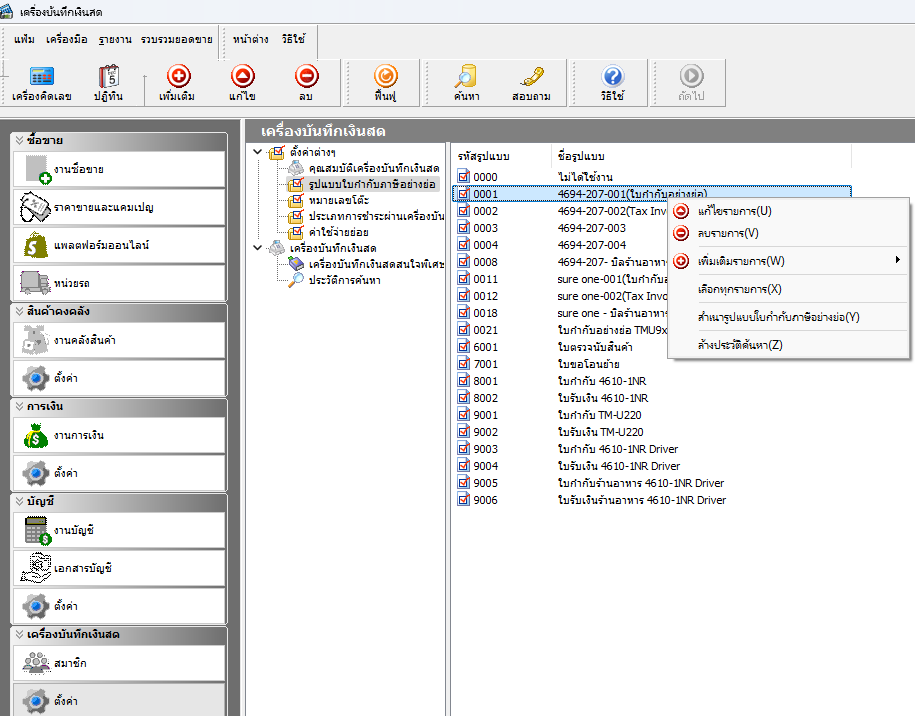Open the รายงาน menu in menu bar
Image resolution: width=915 pixels, height=716 pixels.
[116, 40]
